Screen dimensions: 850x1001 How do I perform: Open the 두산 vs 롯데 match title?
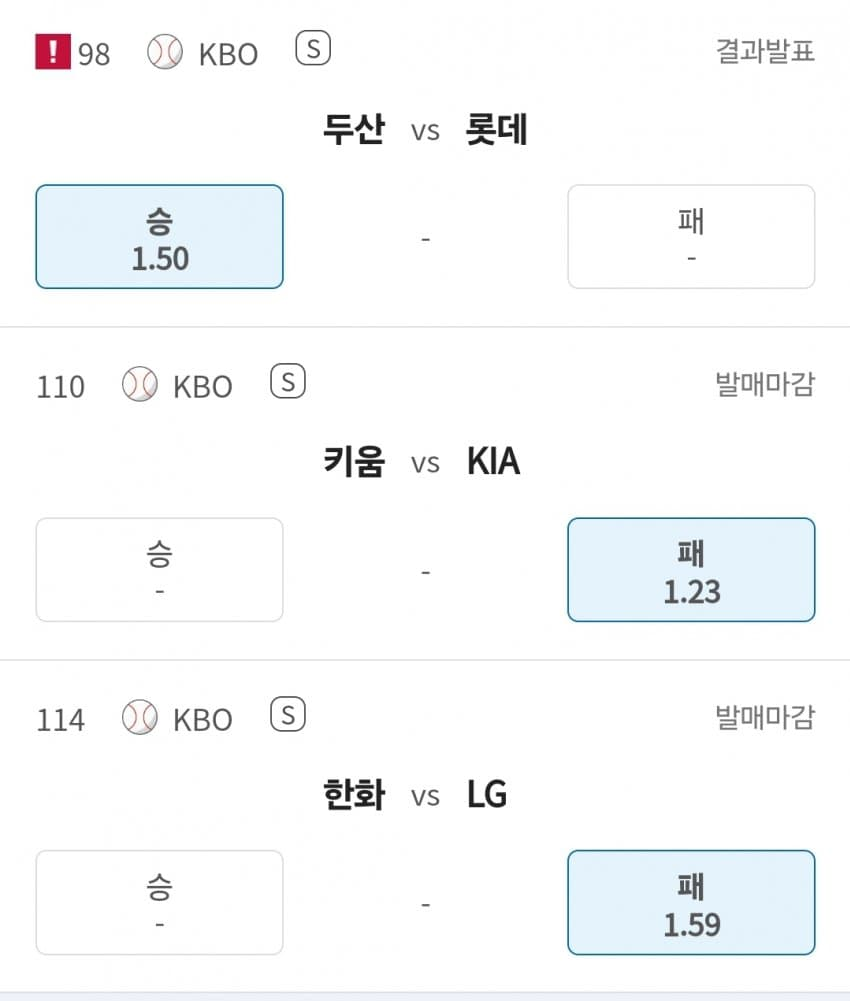pyautogui.click(x=425, y=130)
